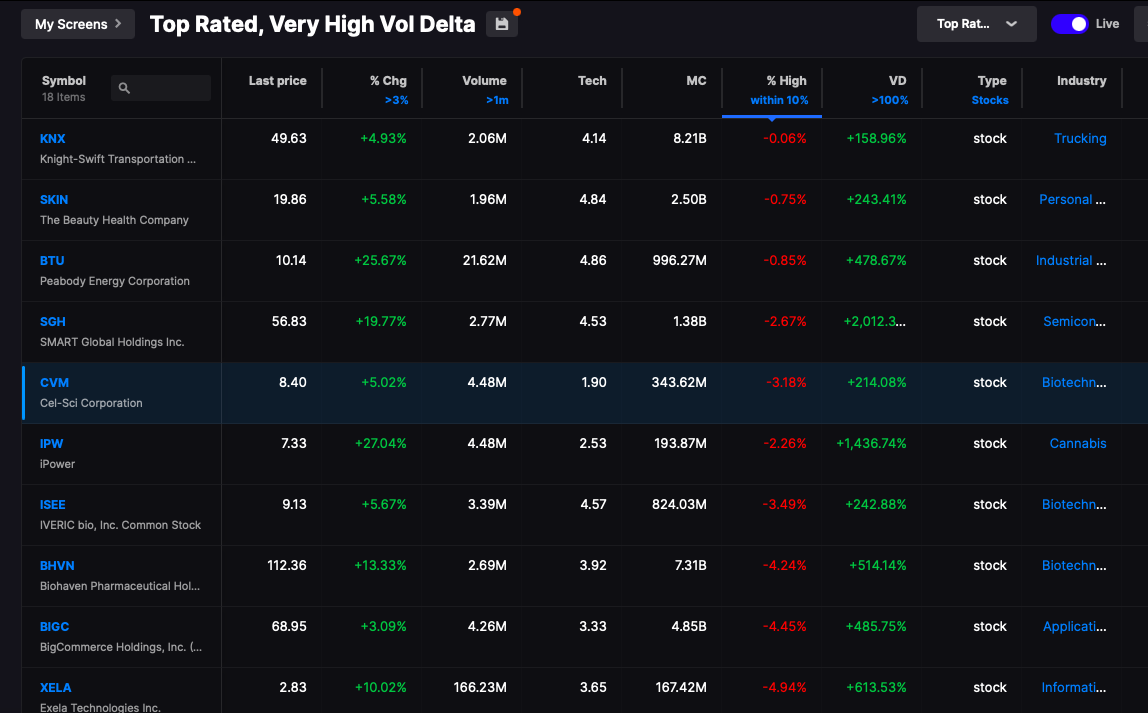Open the SKIN ticker link
Screen dimensions: 1148x713
[54, 199]
